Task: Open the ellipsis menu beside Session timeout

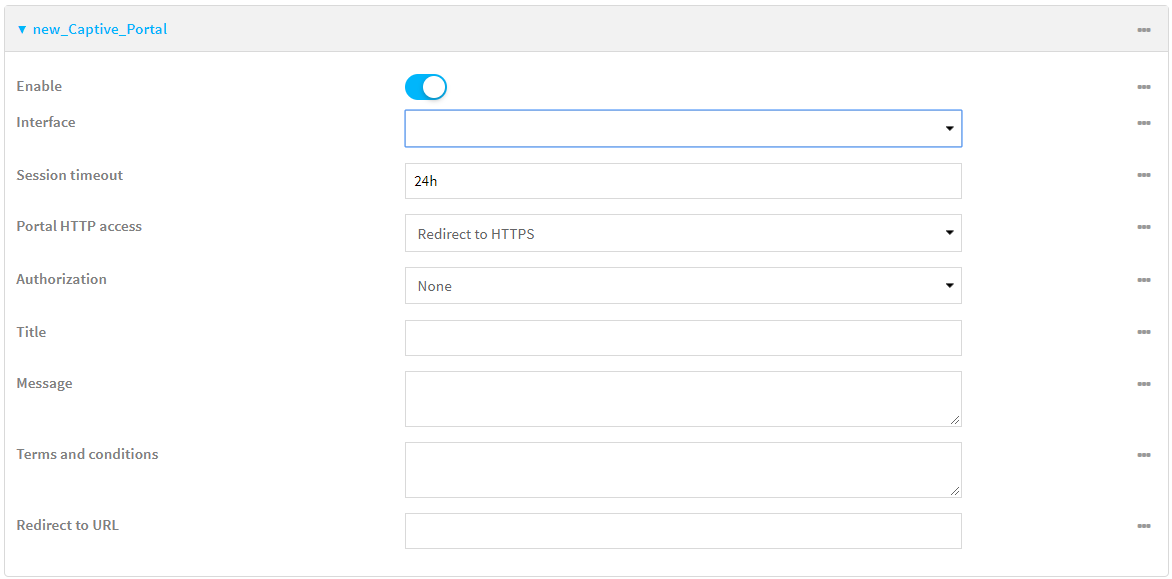Action: pos(1144,175)
